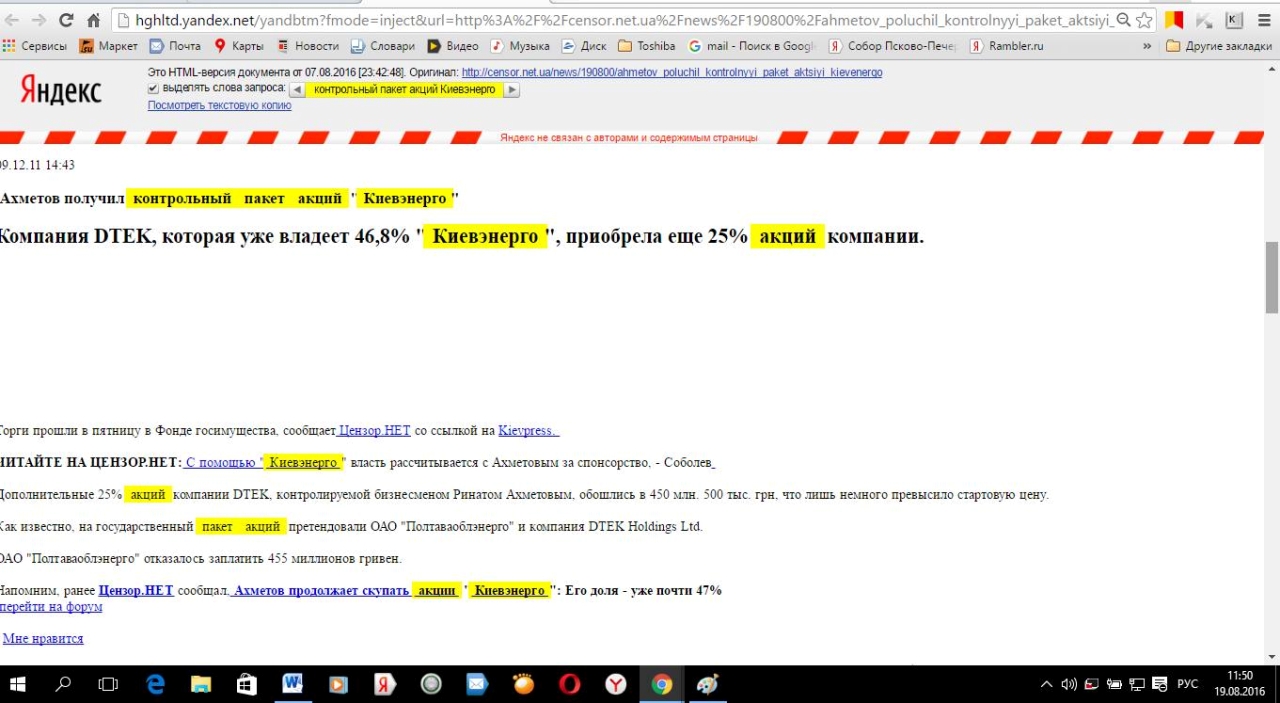
Task: Open the media player taskbar icon
Action: click(x=338, y=684)
